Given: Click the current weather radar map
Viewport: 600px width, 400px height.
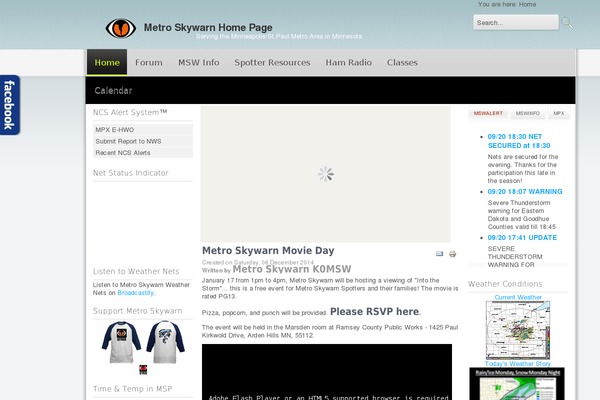Looking at the screenshot, I should coord(518,330).
